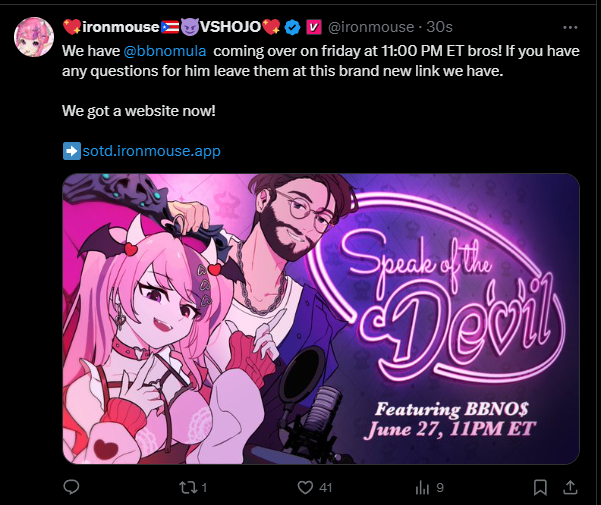This screenshot has width=601, height=505.
Task: Open the share post icon
Action: 570,487
